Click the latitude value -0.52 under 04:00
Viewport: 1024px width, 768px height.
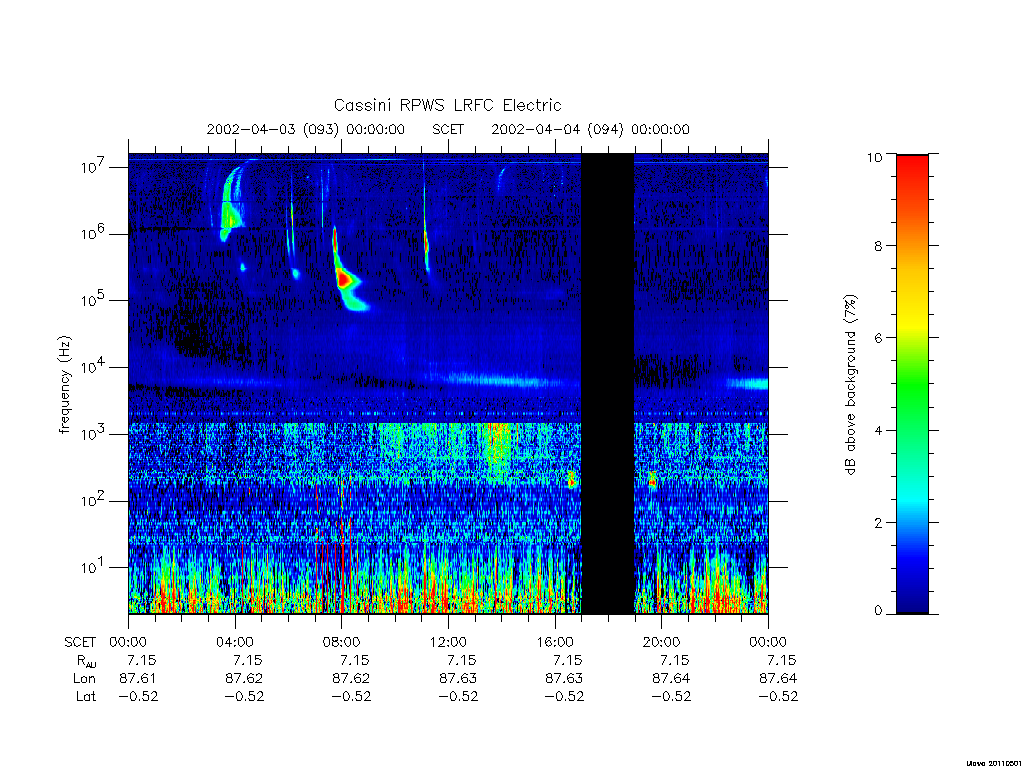[244, 696]
